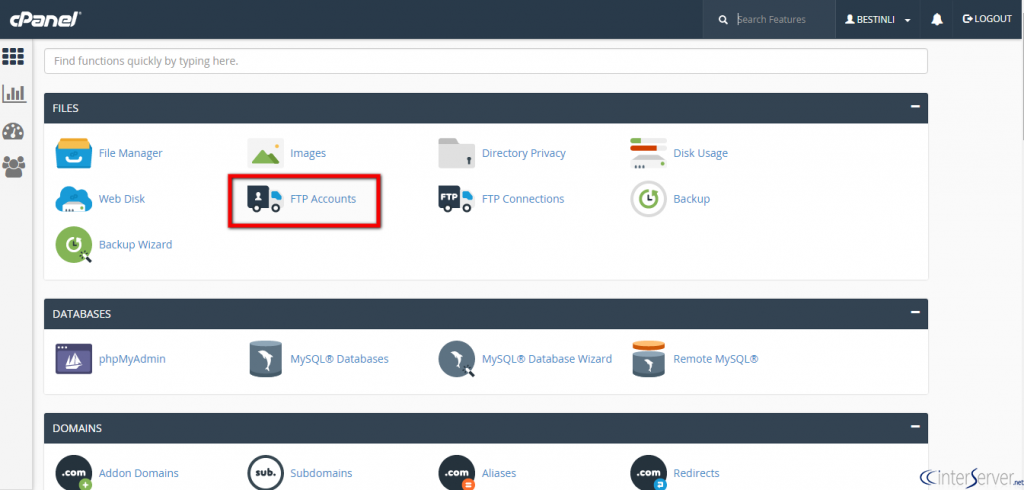Open the FTP Accounts link
Image resolution: width=1024 pixels, height=490 pixels.
(323, 199)
